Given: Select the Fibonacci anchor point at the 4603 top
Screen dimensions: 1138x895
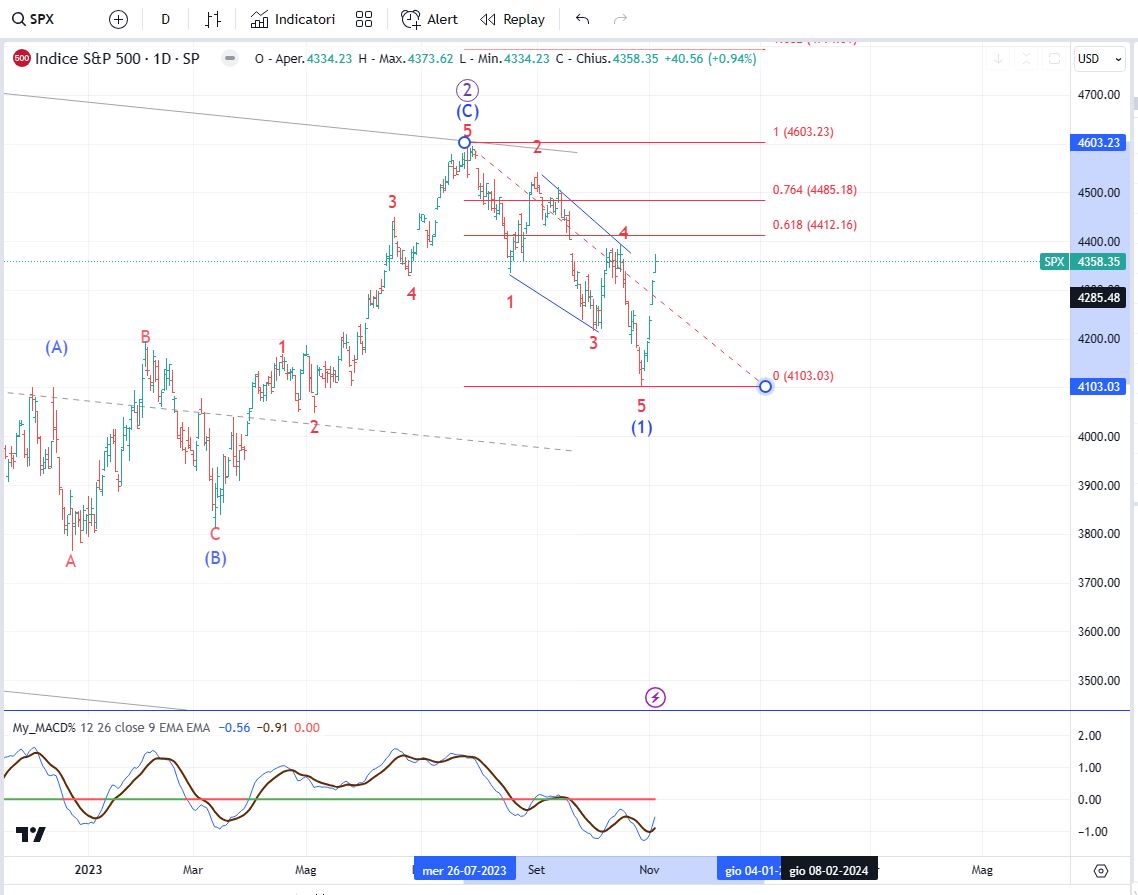Looking at the screenshot, I should click(464, 142).
